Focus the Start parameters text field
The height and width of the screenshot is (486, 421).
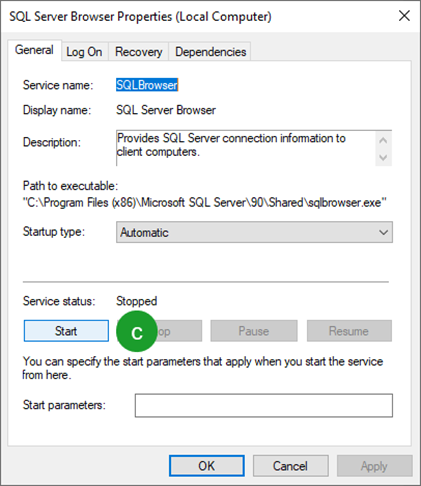point(264,405)
